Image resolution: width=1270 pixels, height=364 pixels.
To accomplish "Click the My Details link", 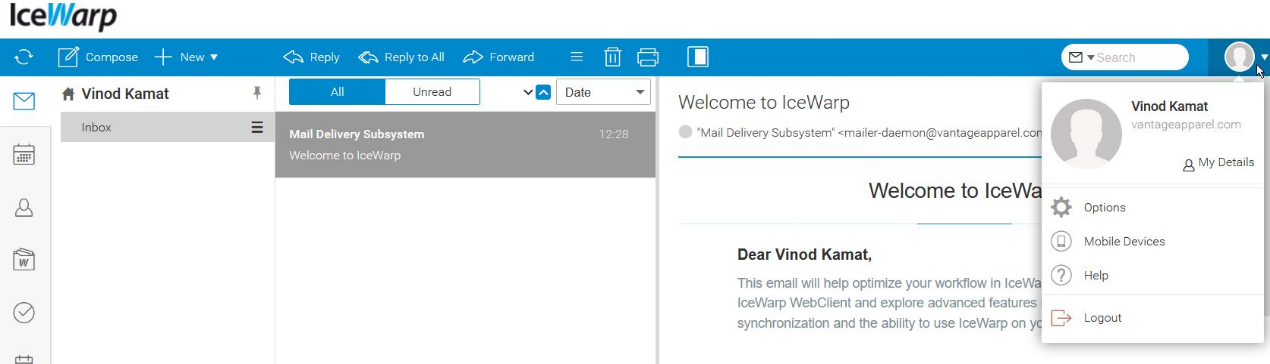I will 1218,163.
